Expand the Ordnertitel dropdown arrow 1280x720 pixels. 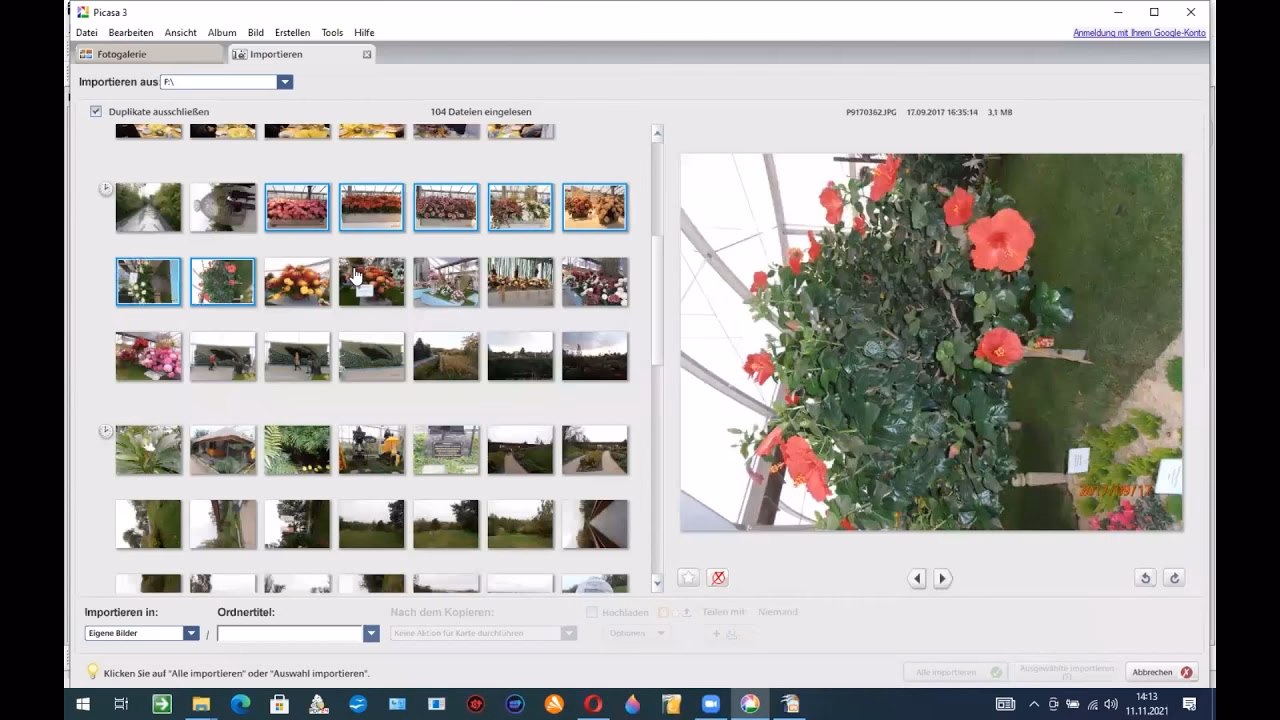point(371,633)
